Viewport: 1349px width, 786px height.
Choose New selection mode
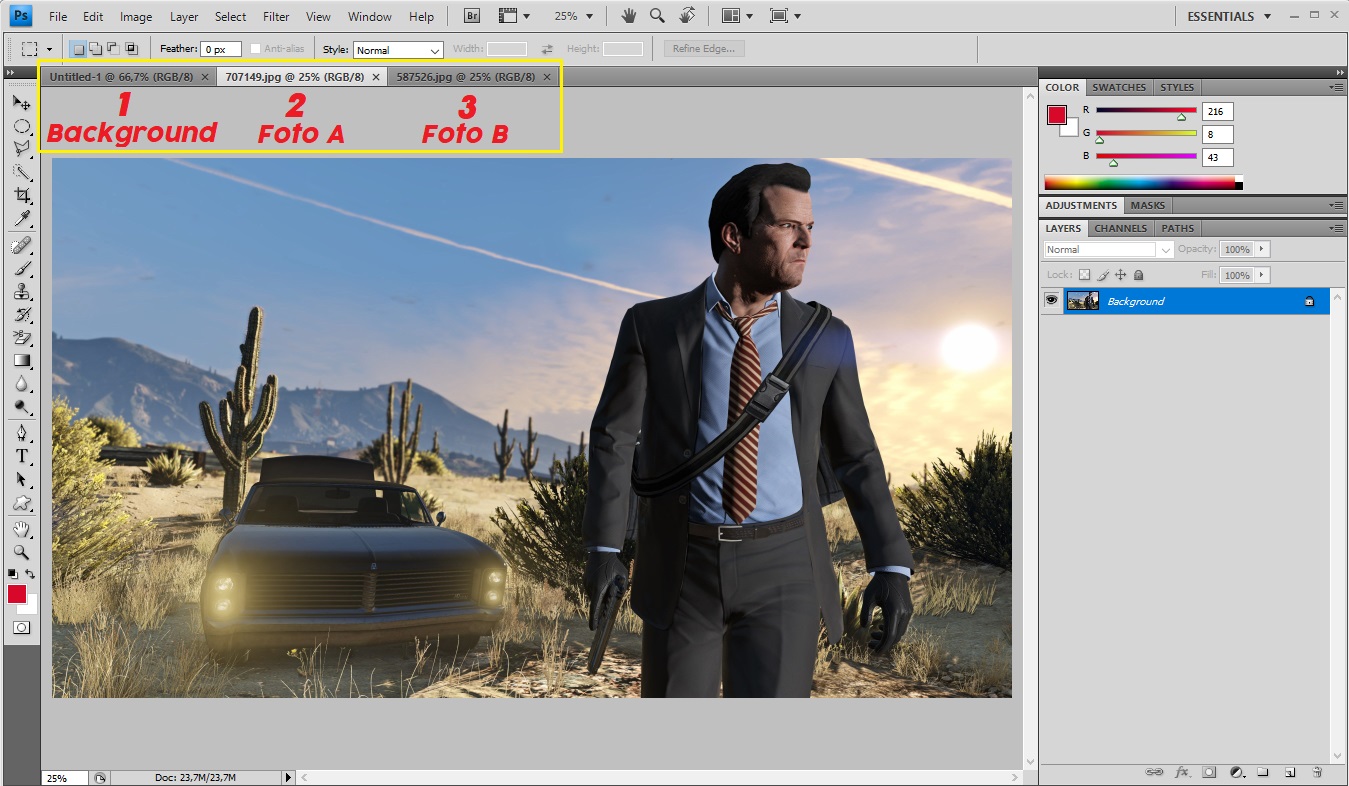pos(78,49)
